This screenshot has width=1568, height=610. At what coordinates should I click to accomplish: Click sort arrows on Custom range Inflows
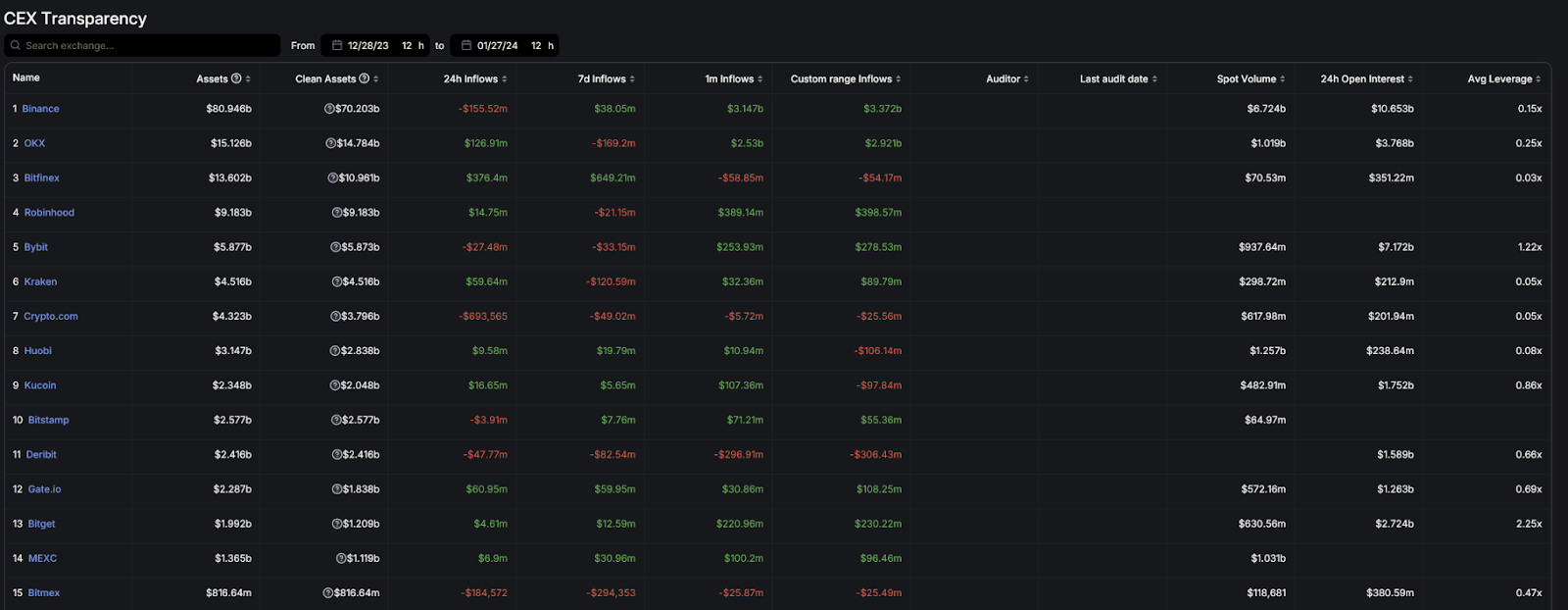[x=899, y=78]
